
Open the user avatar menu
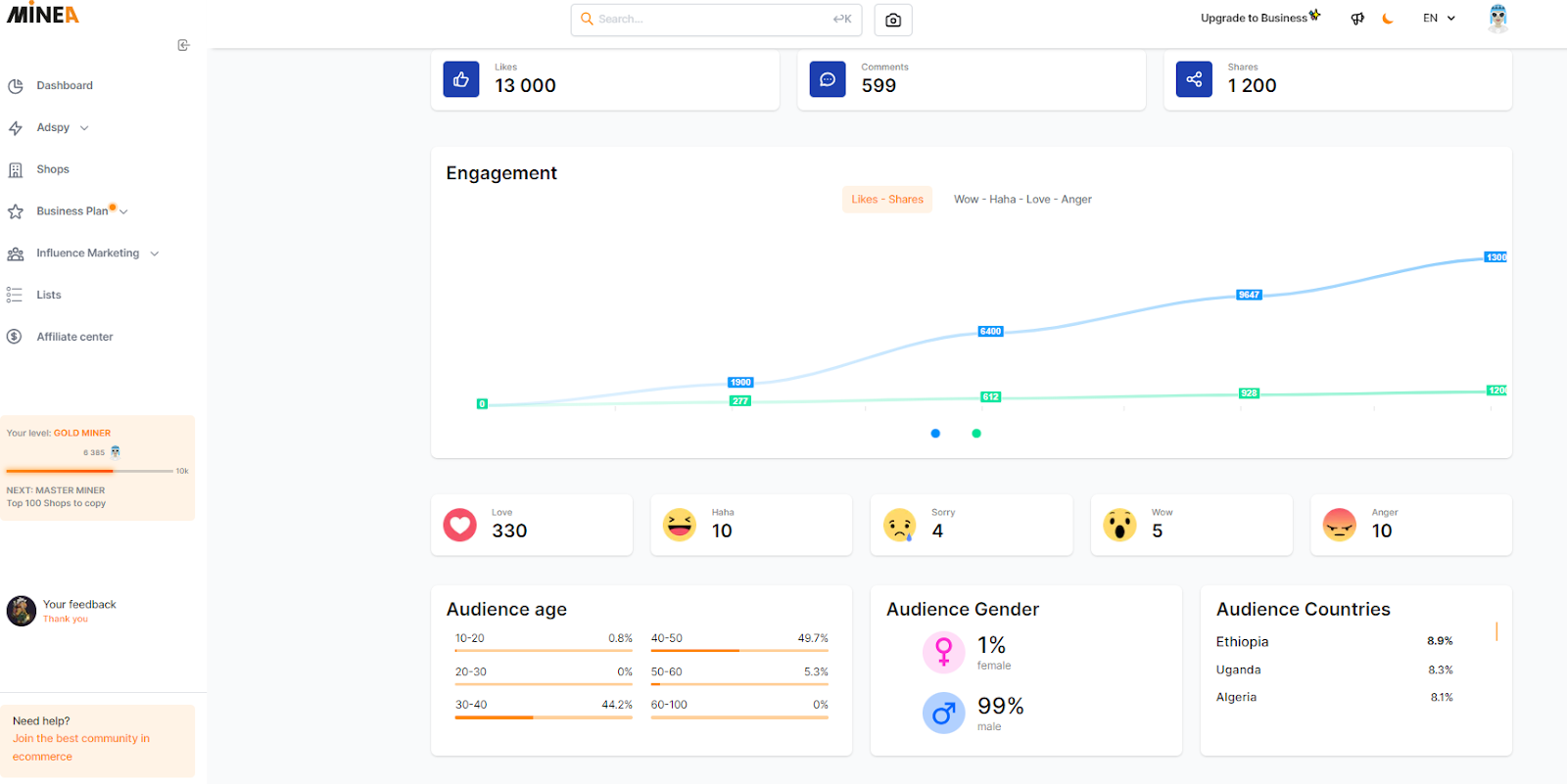pyautogui.click(x=1497, y=19)
